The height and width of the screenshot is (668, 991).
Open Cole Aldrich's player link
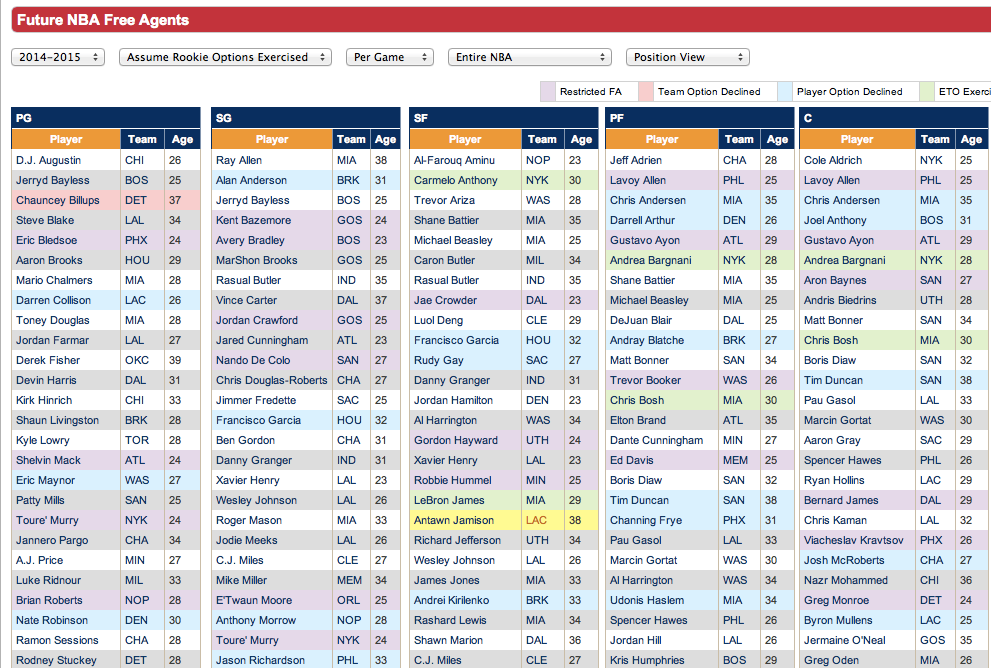(x=833, y=161)
